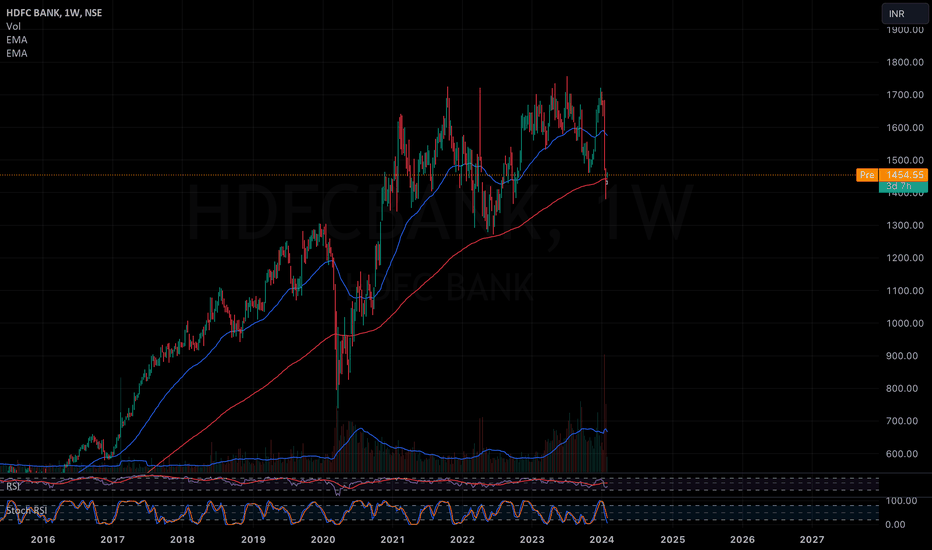
Task: Select the Stoch RSI pane label
Action: pyautogui.click(x=26, y=511)
